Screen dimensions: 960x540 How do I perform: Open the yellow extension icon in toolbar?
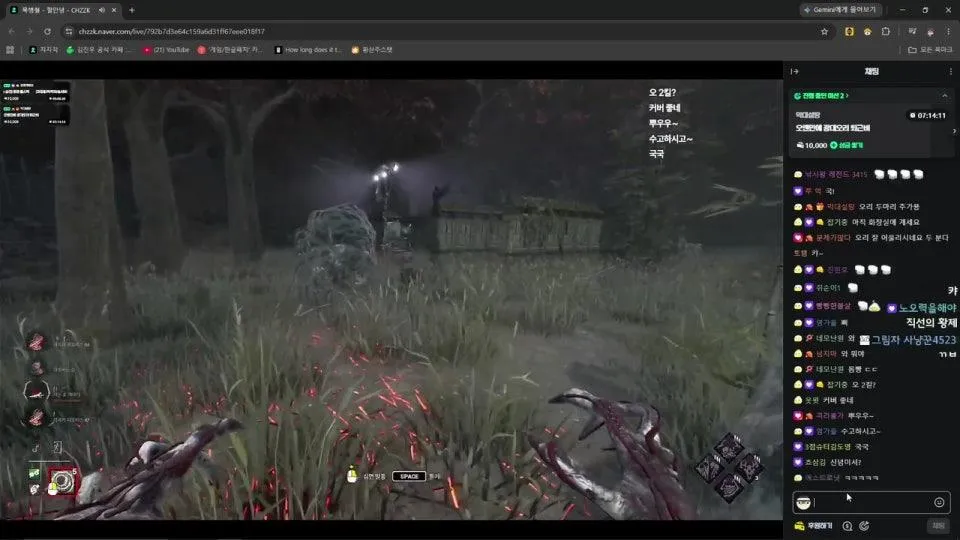(849, 31)
